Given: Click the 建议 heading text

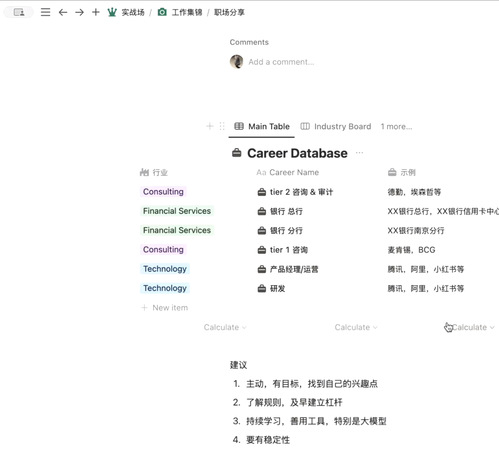Looking at the screenshot, I should click(238, 365).
